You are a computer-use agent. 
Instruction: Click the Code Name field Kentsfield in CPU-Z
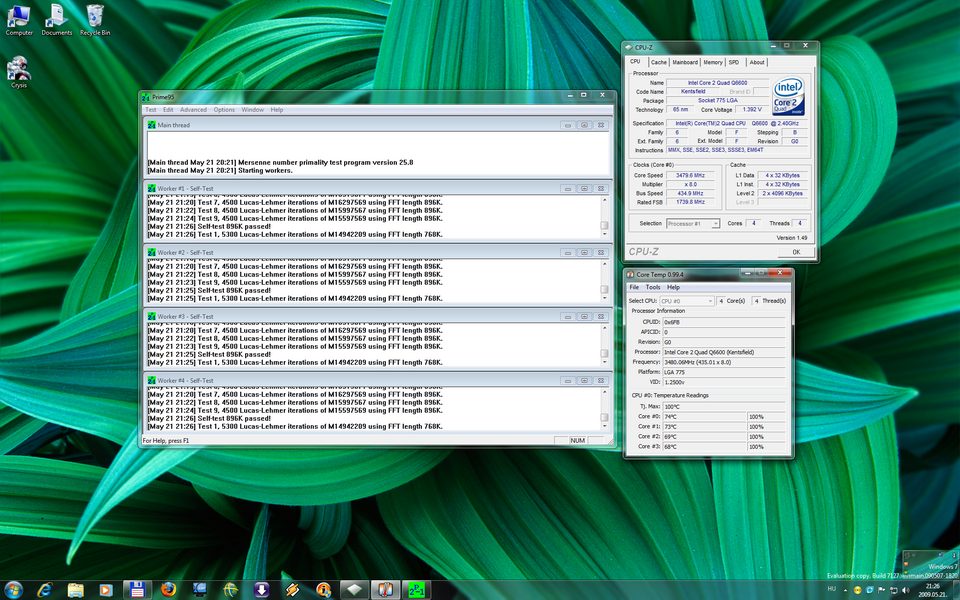coord(692,92)
